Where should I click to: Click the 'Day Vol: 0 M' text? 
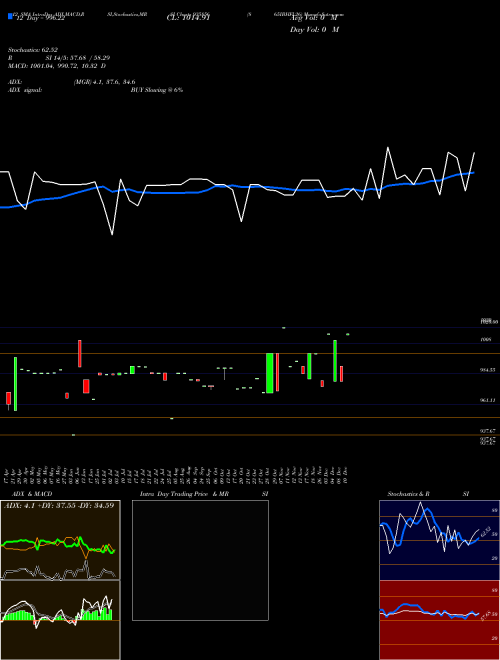314,29
